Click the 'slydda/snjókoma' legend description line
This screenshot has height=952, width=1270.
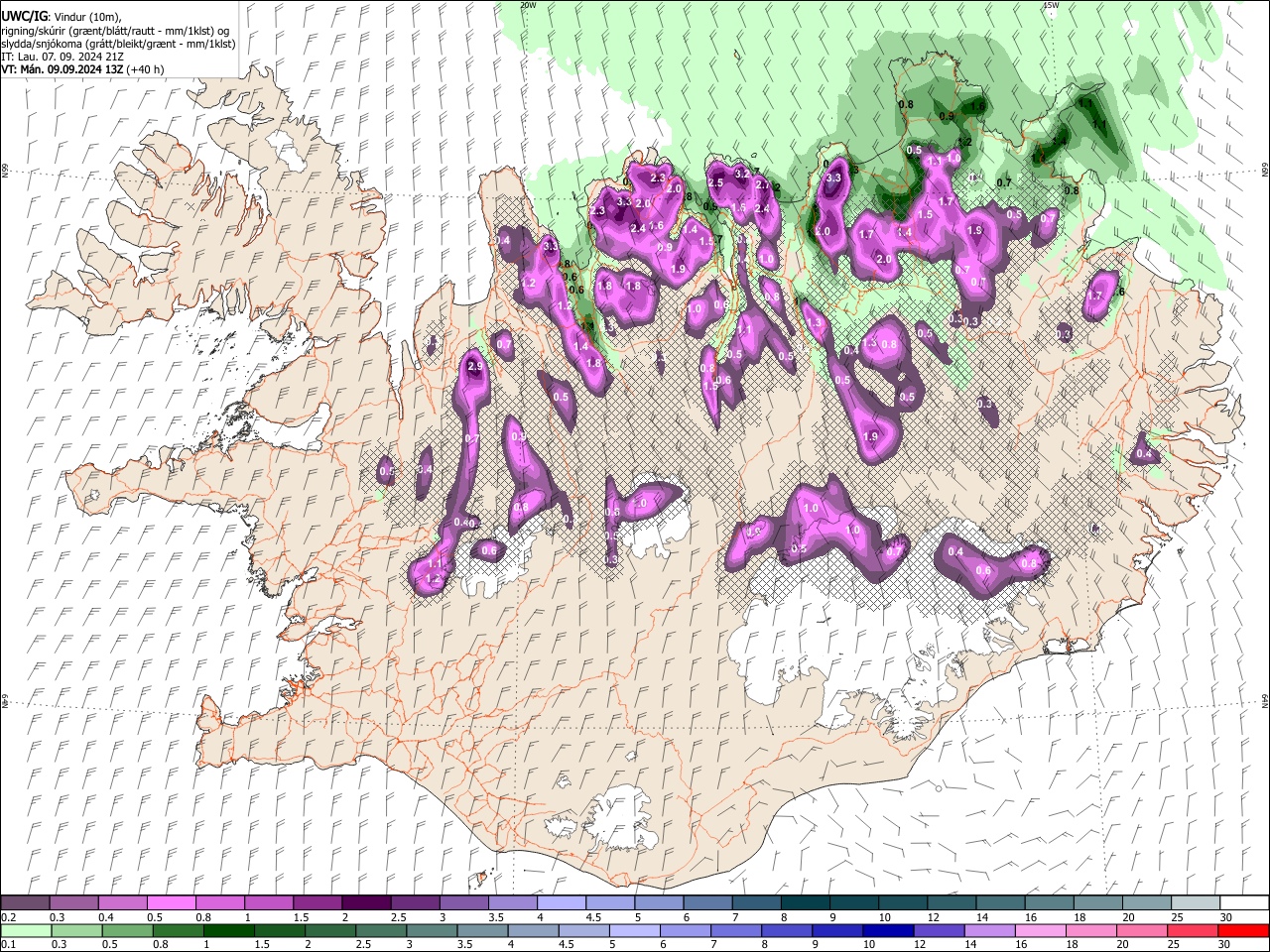[118, 44]
